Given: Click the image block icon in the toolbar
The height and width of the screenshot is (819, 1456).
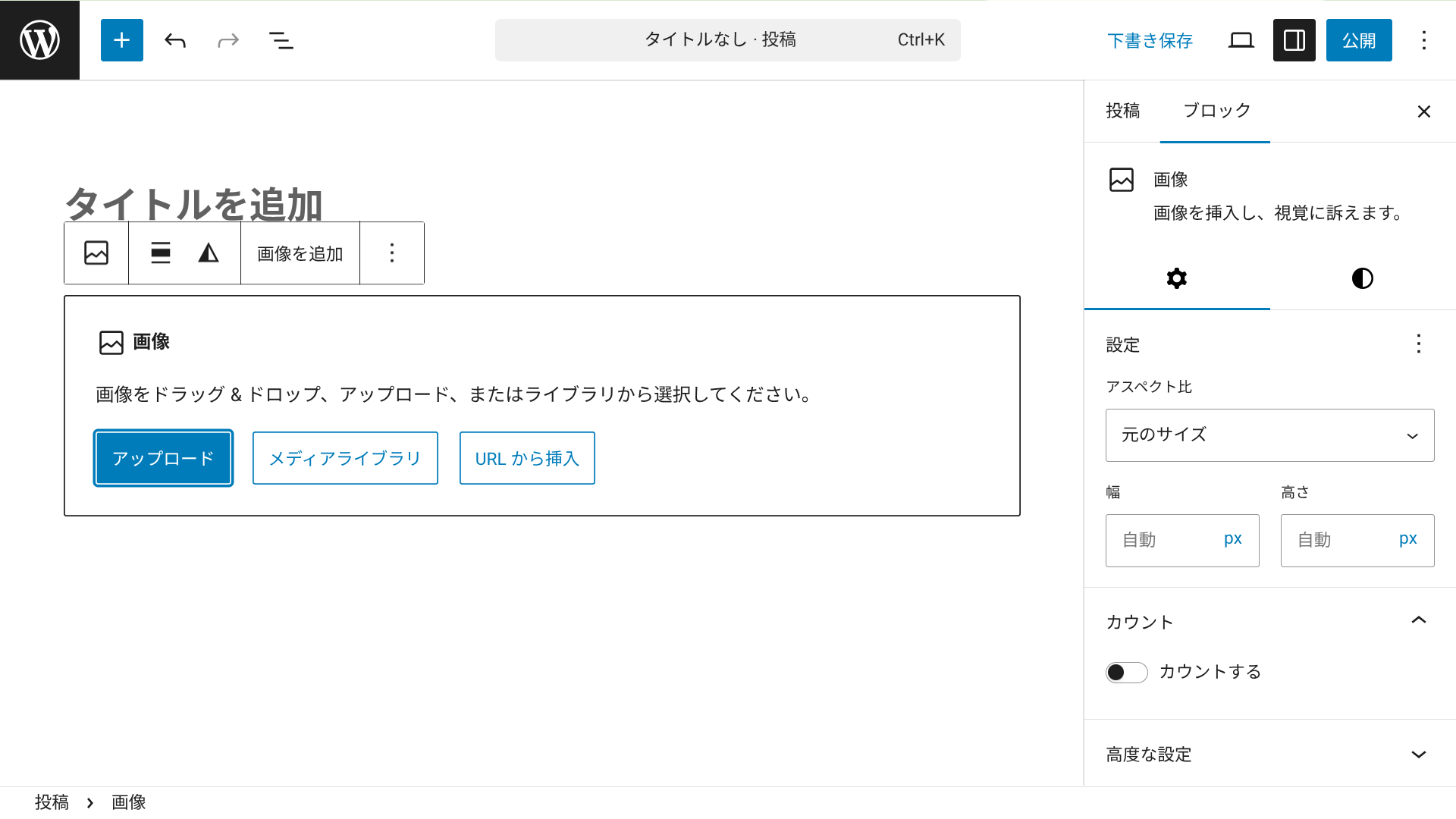Looking at the screenshot, I should click(x=96, y=253).
